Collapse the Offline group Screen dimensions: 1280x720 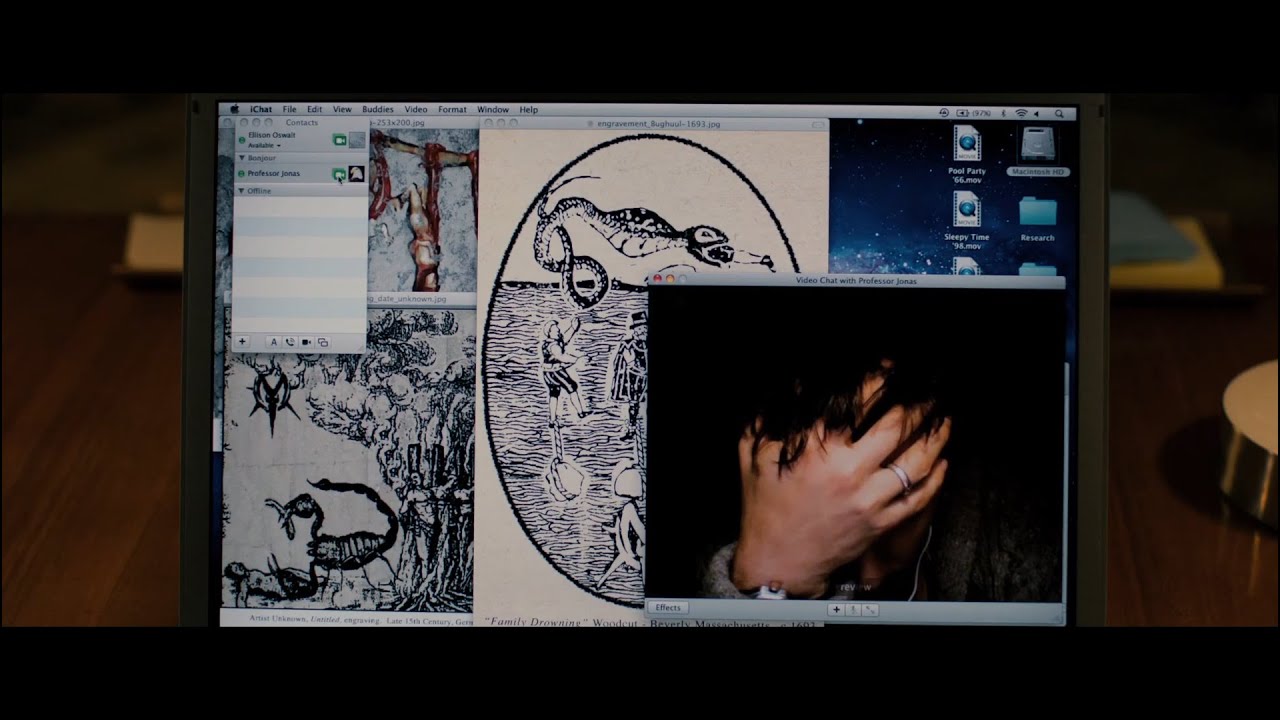242,190
